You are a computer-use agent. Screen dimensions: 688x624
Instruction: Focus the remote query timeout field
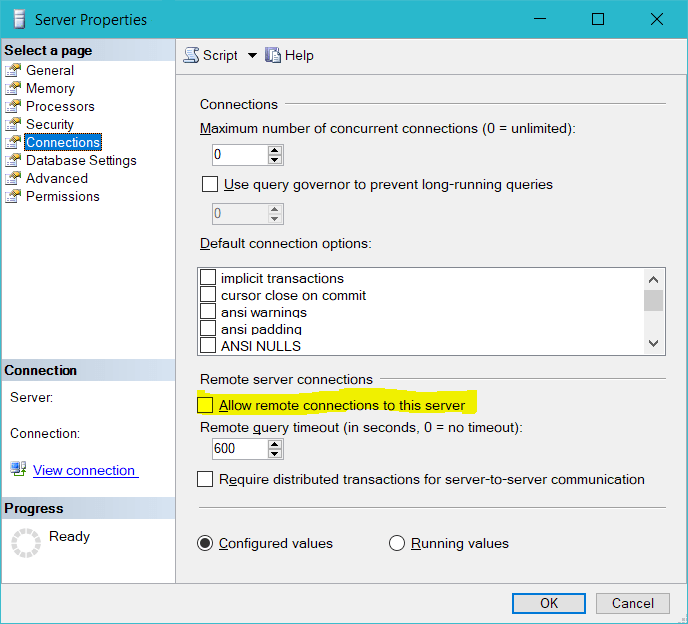coord(240,449)
